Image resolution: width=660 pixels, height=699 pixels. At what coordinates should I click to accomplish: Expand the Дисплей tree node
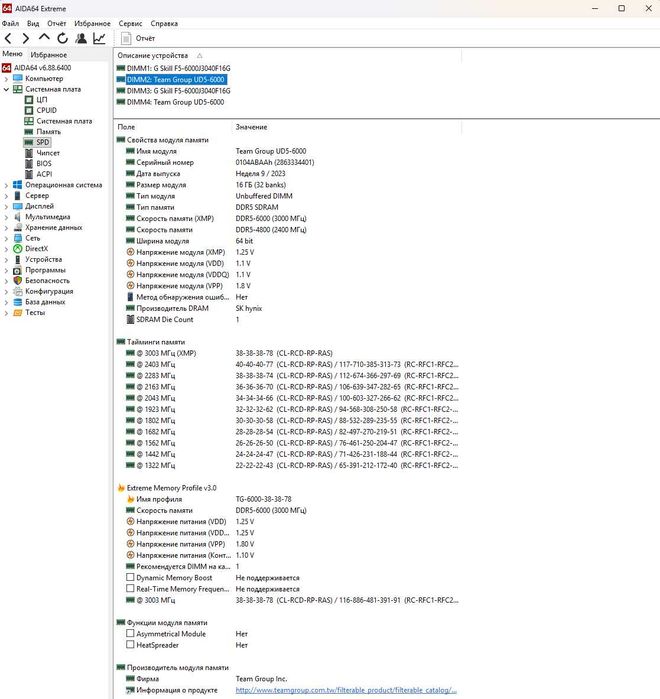tap(6, 206)
